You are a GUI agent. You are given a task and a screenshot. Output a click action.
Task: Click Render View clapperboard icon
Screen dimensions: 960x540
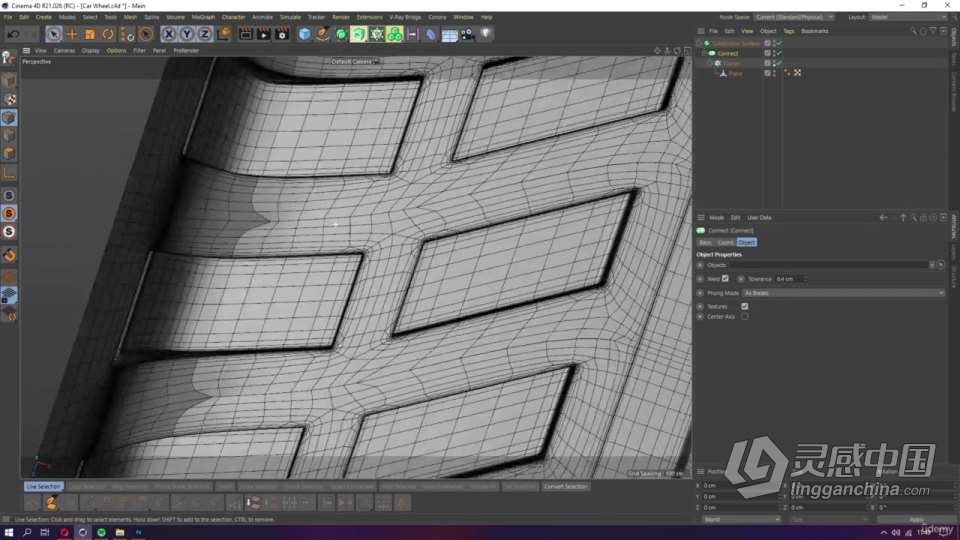[x=246, y=34]
